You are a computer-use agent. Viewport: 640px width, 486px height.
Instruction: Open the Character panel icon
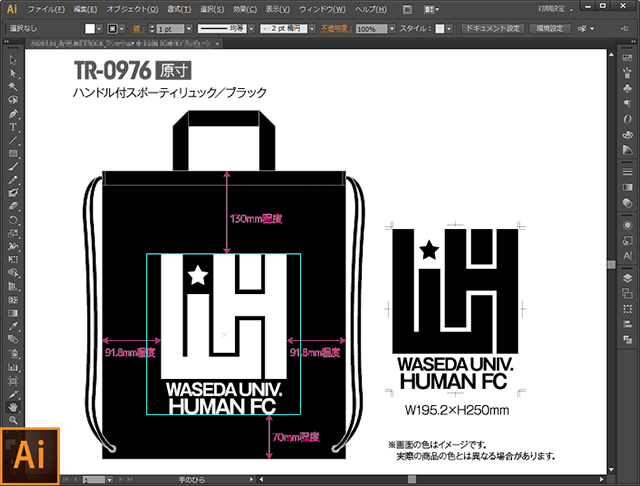627,256
